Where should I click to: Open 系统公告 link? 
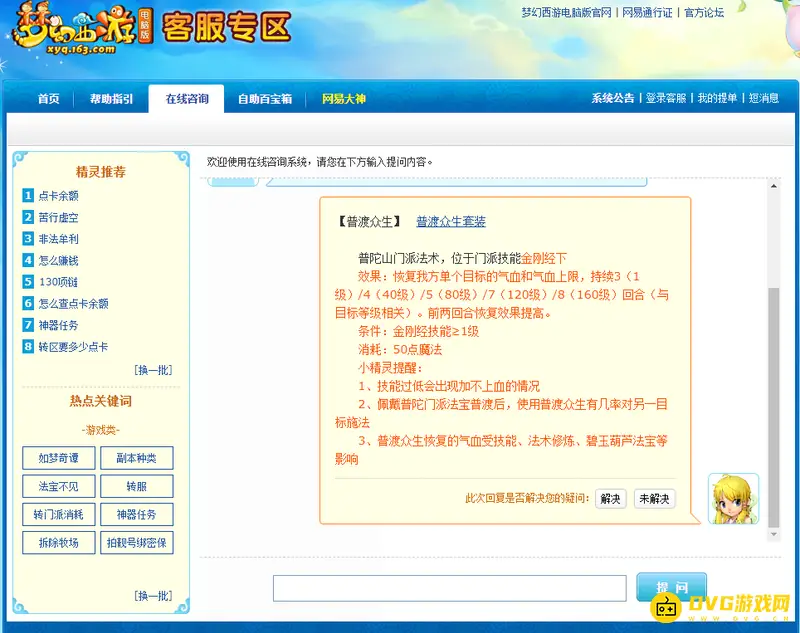point(613,98)
